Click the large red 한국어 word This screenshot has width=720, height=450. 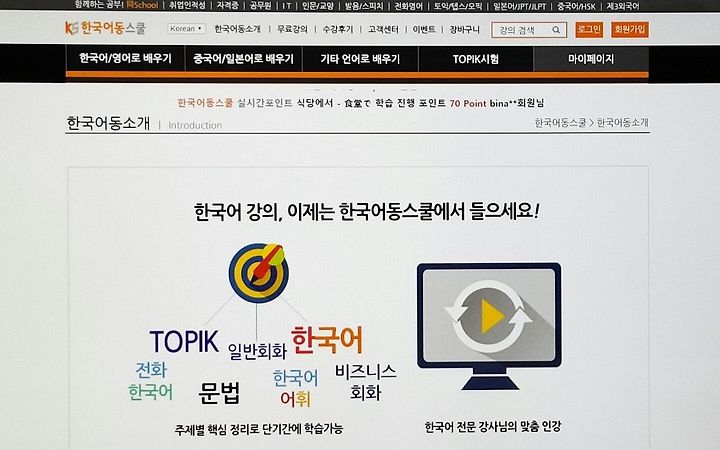pos(327,340)
